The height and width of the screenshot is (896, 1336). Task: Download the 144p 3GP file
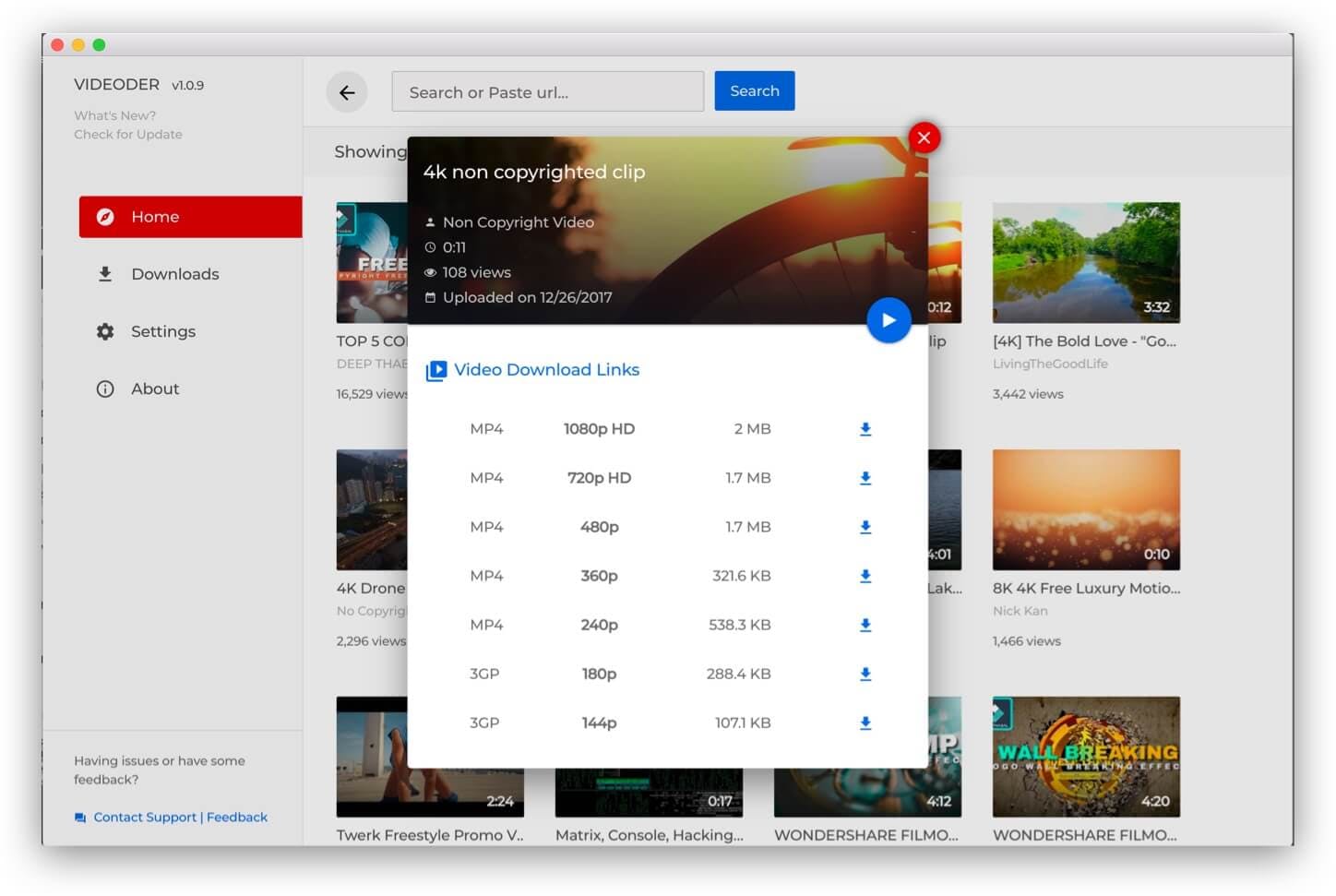click(x=865, y=723)
